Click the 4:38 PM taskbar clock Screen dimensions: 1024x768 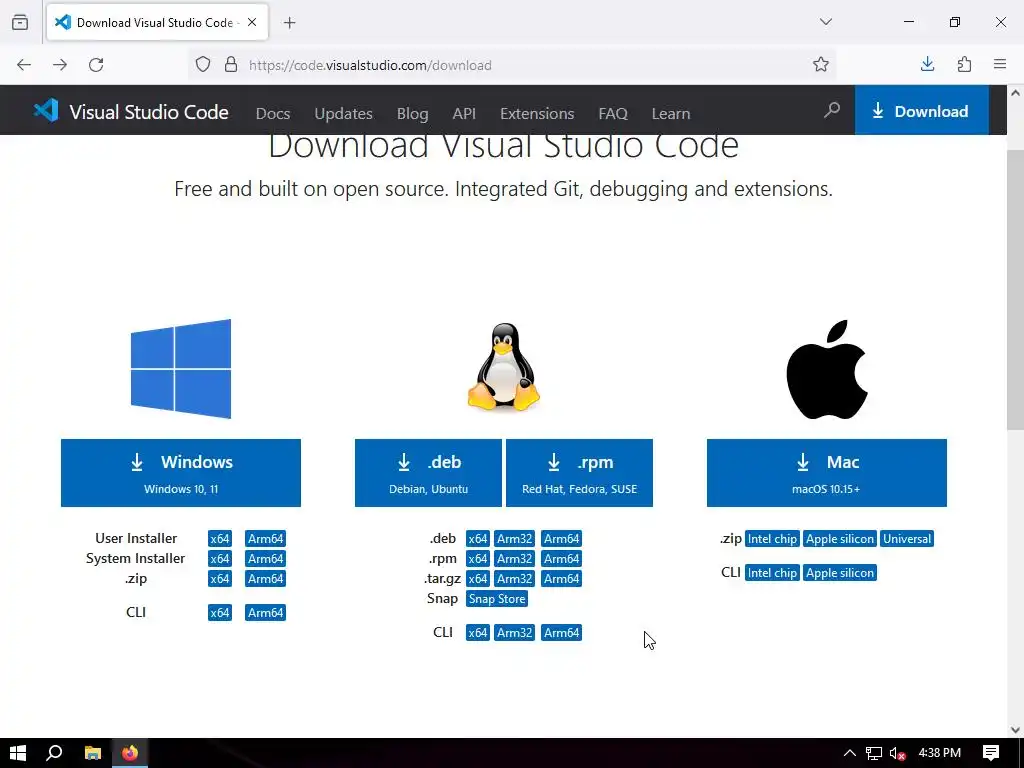pos(939,753)
